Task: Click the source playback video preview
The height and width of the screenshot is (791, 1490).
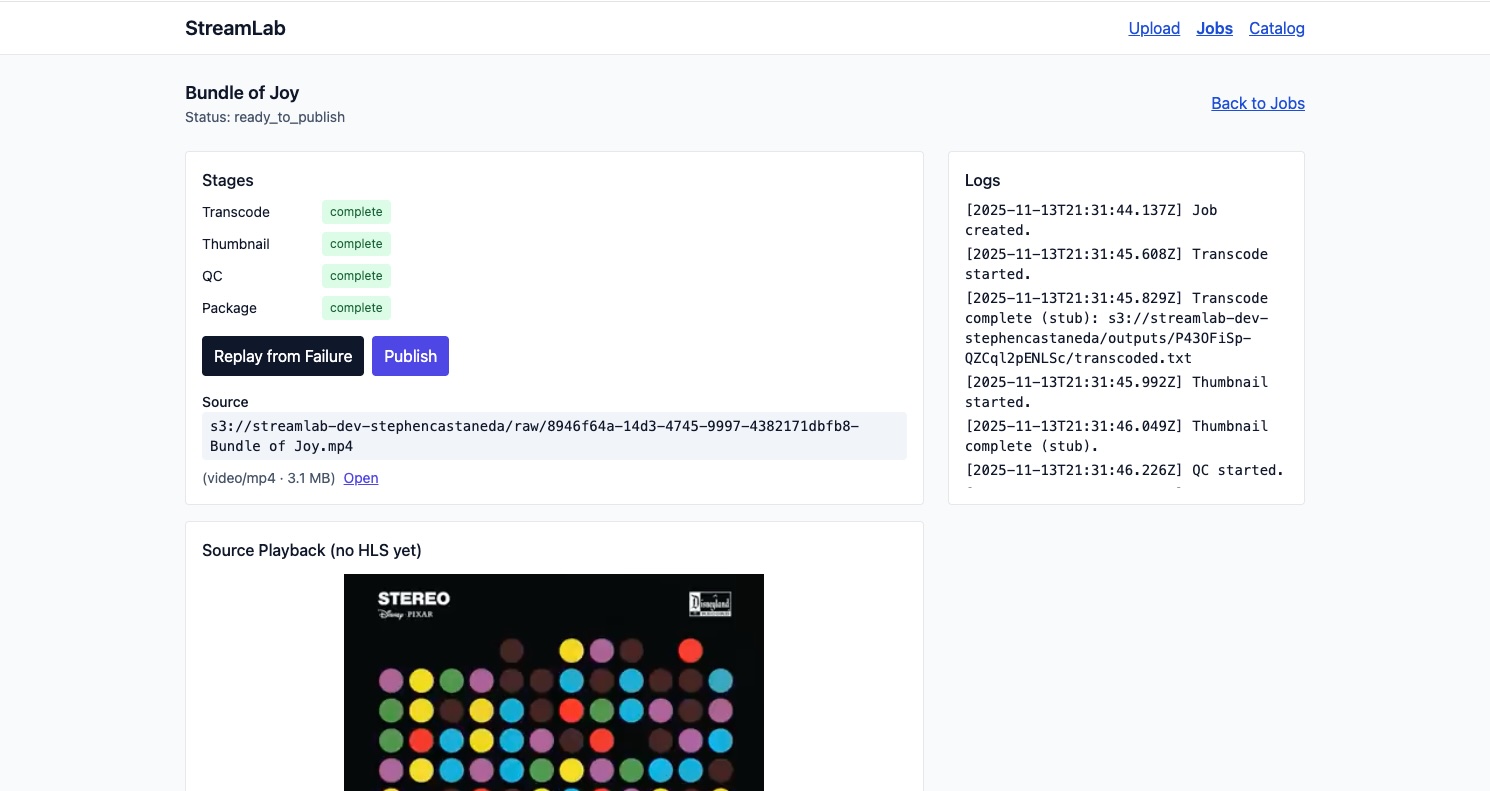Action: click(x=553, y=690)
